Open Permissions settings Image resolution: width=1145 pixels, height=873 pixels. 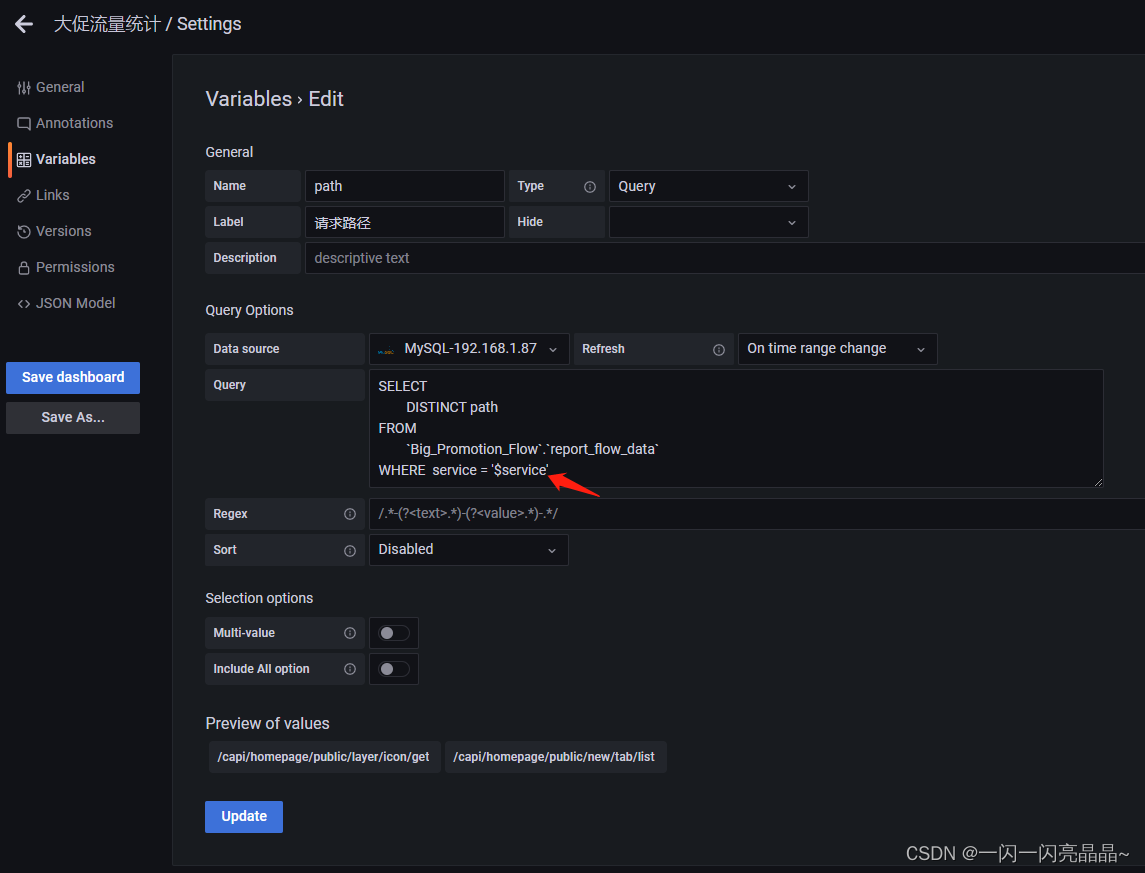click(x=74, y=267)
